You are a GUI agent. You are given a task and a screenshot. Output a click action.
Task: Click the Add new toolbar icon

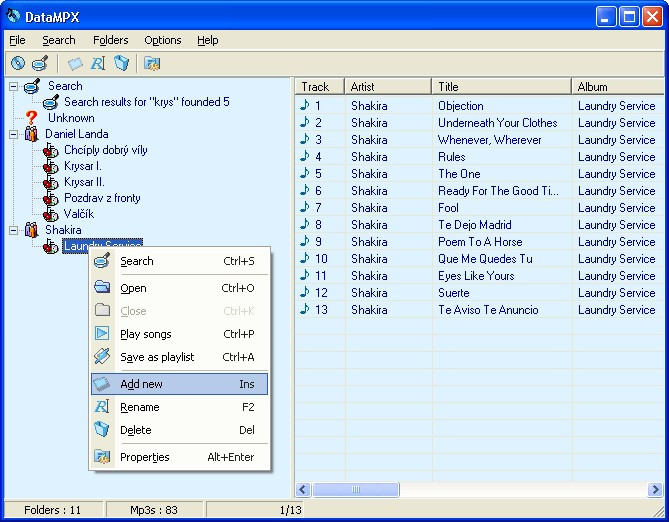coord(75,64)
